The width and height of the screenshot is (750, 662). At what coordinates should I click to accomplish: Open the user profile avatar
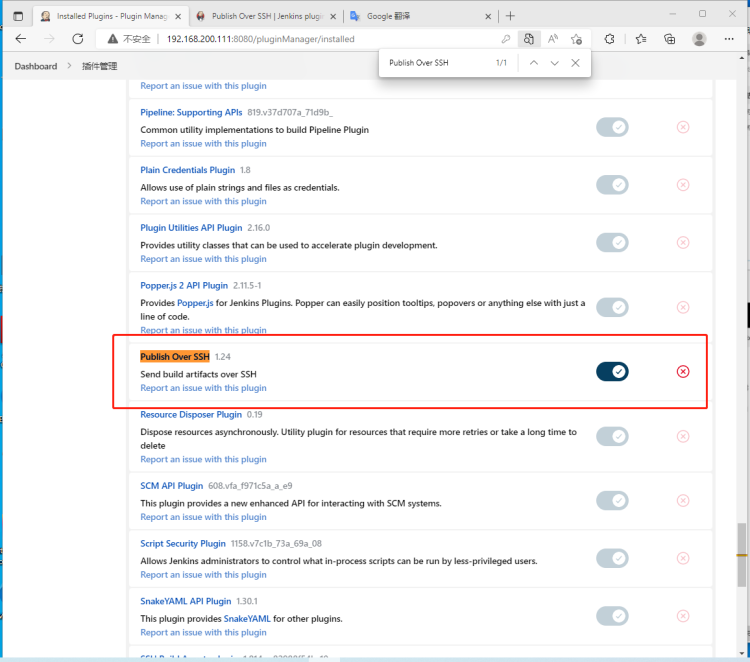(699, 39)
